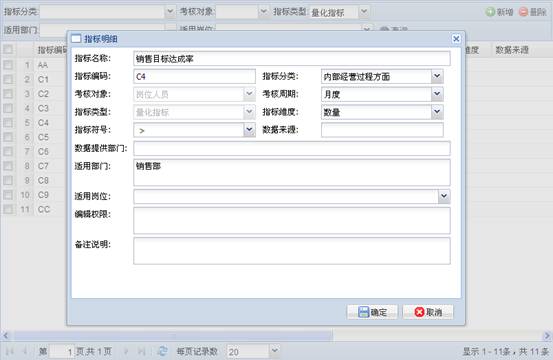The height and width of the screenshot is (360, 553).
Task: Check the checkbox for row C2
Action: pos(8,94)
